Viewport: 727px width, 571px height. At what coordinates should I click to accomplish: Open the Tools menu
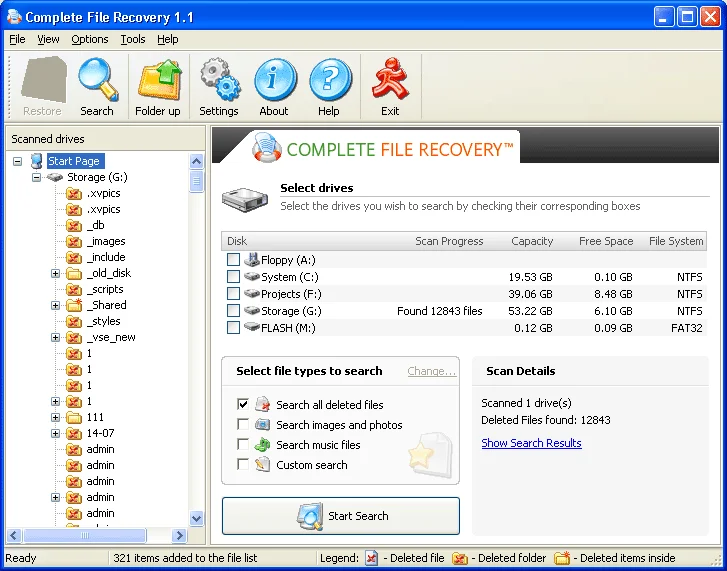click(x=133, y=39)
